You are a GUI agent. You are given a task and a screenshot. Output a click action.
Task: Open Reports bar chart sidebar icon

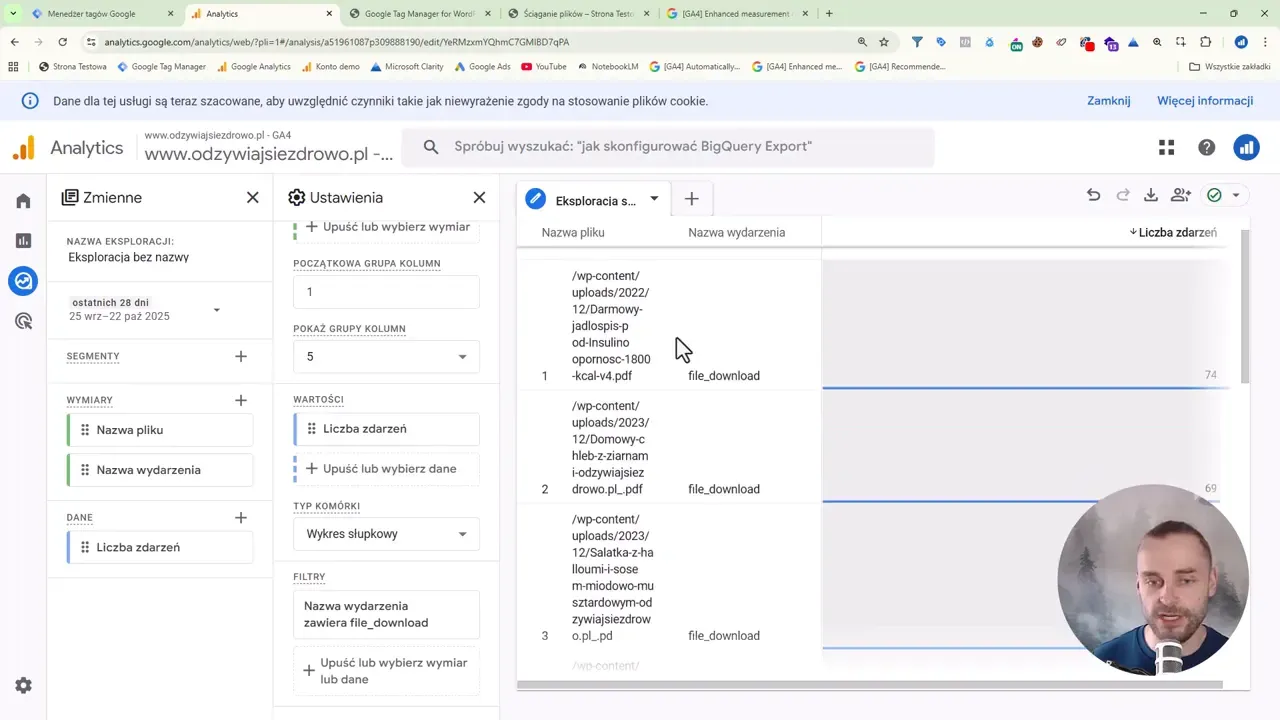pyautogui.click(x=23, y=241)
